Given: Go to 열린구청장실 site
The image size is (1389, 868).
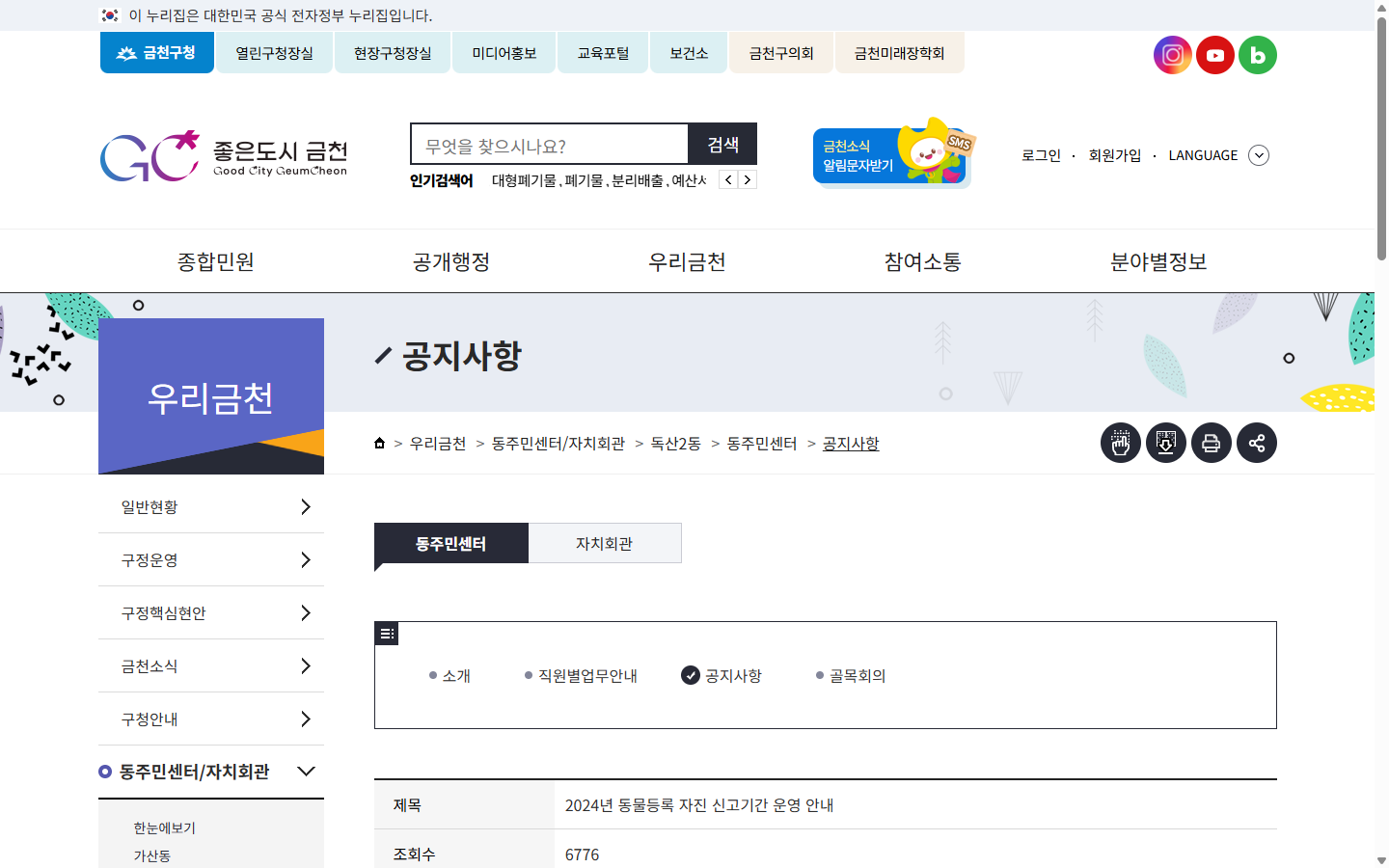Looking at the screenshot, I should click(275, 53).
